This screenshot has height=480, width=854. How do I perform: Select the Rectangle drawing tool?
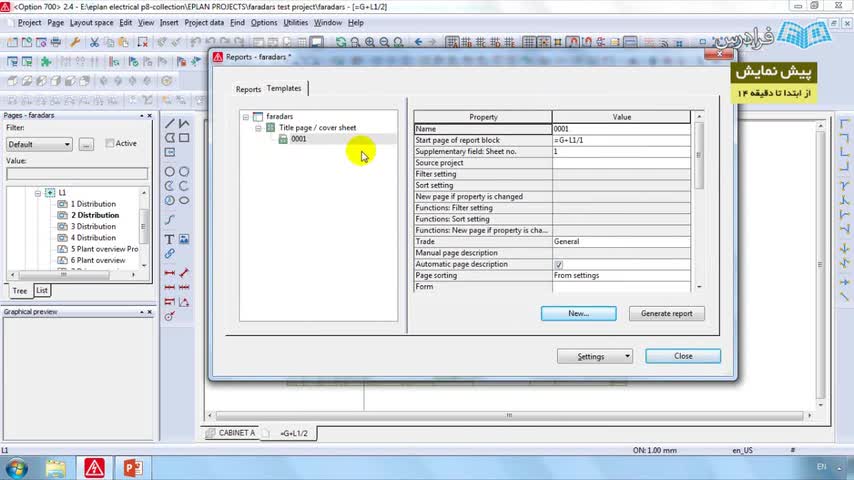point(184,138)
